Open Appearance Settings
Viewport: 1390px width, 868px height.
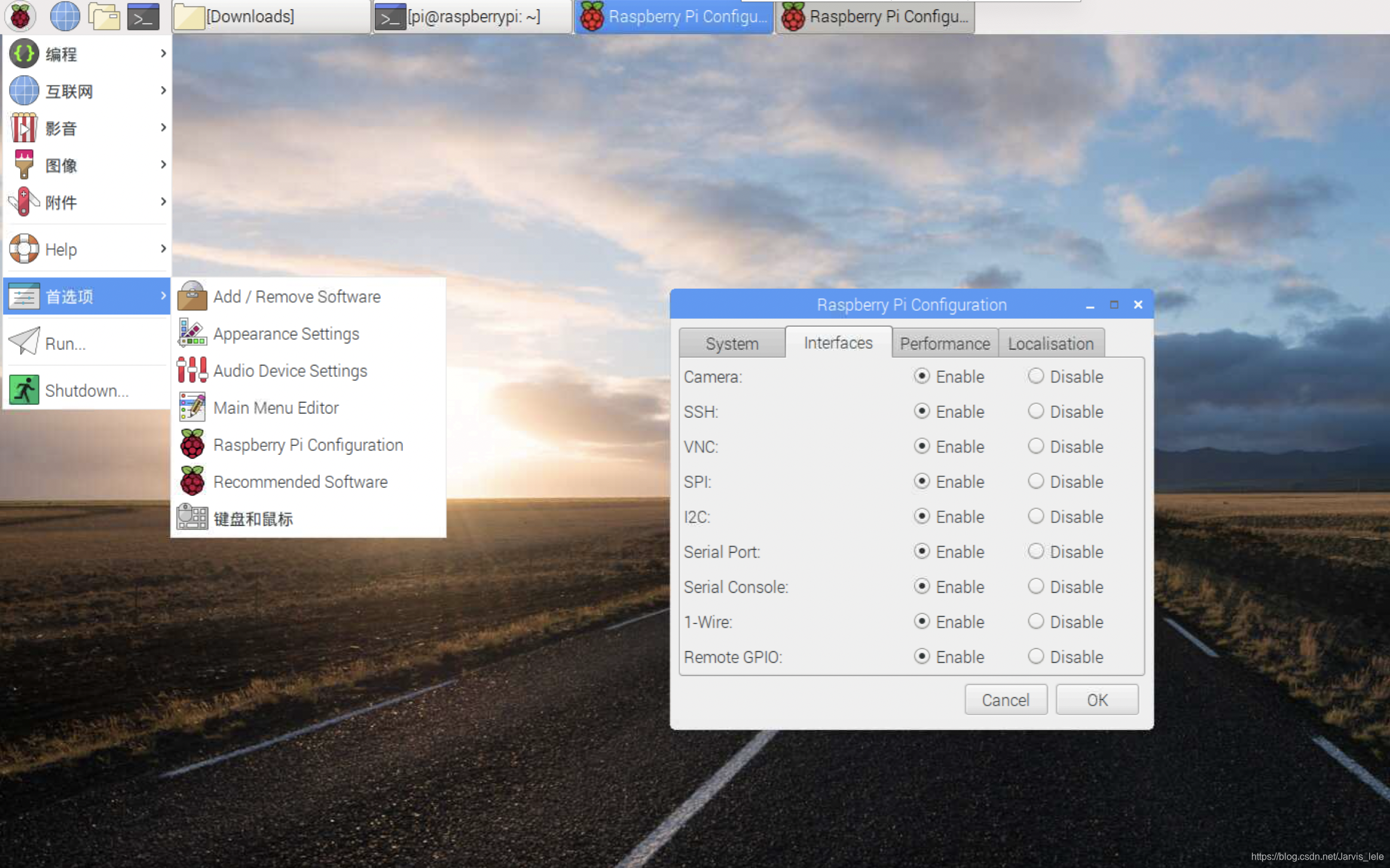point(286,334)
